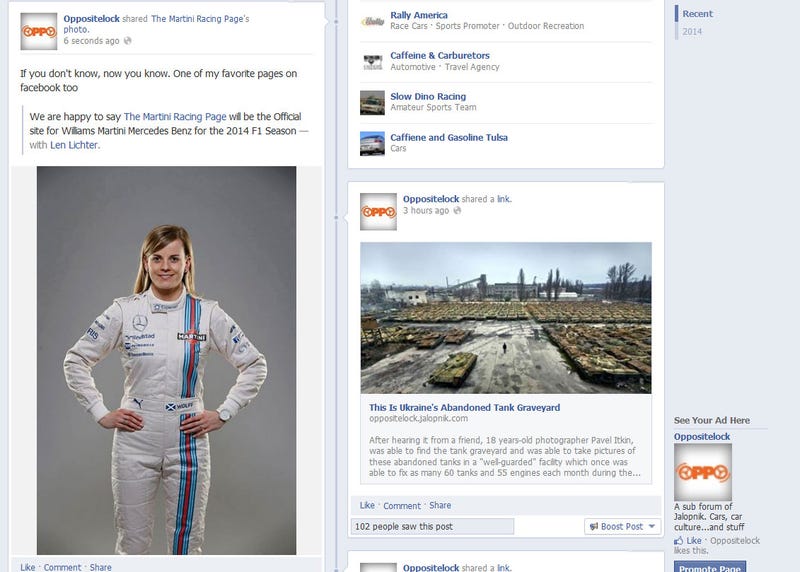Open Oppositelock title link in sidebar ad
This screenshot has height=572, width=800.
point(702,437)
